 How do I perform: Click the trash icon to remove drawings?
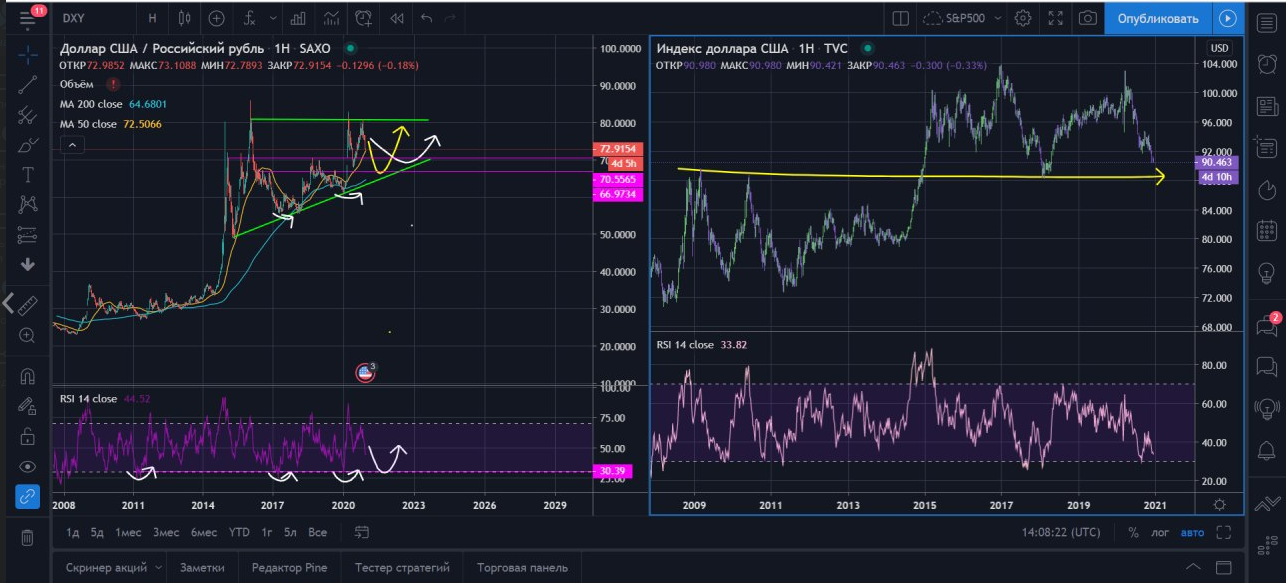[28, 537]
